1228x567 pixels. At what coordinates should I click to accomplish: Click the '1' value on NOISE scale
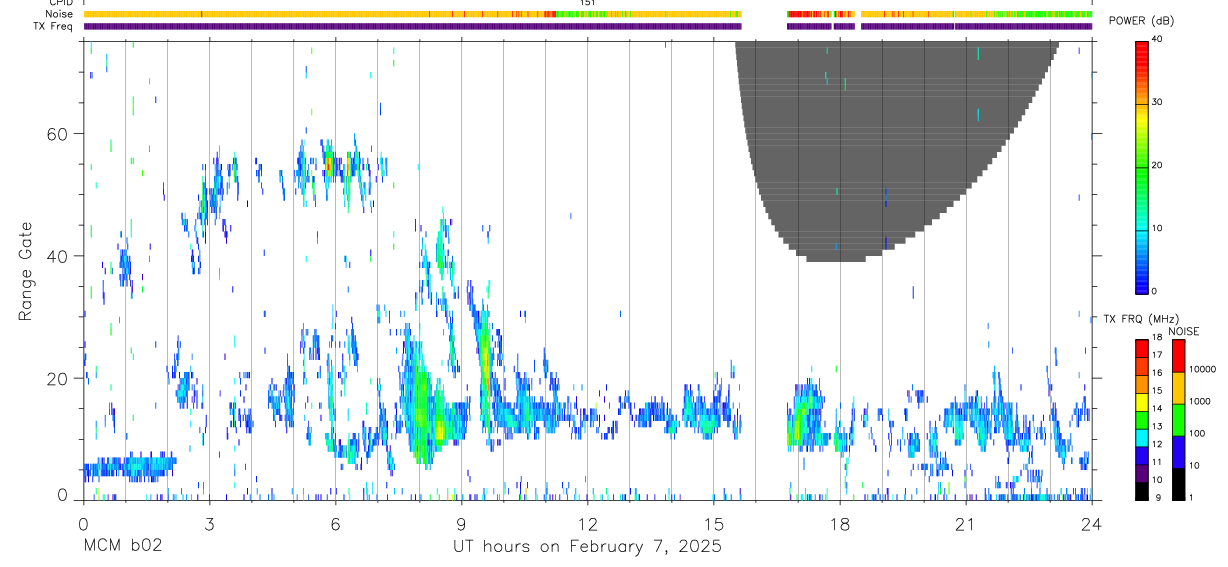(1192, 498)
